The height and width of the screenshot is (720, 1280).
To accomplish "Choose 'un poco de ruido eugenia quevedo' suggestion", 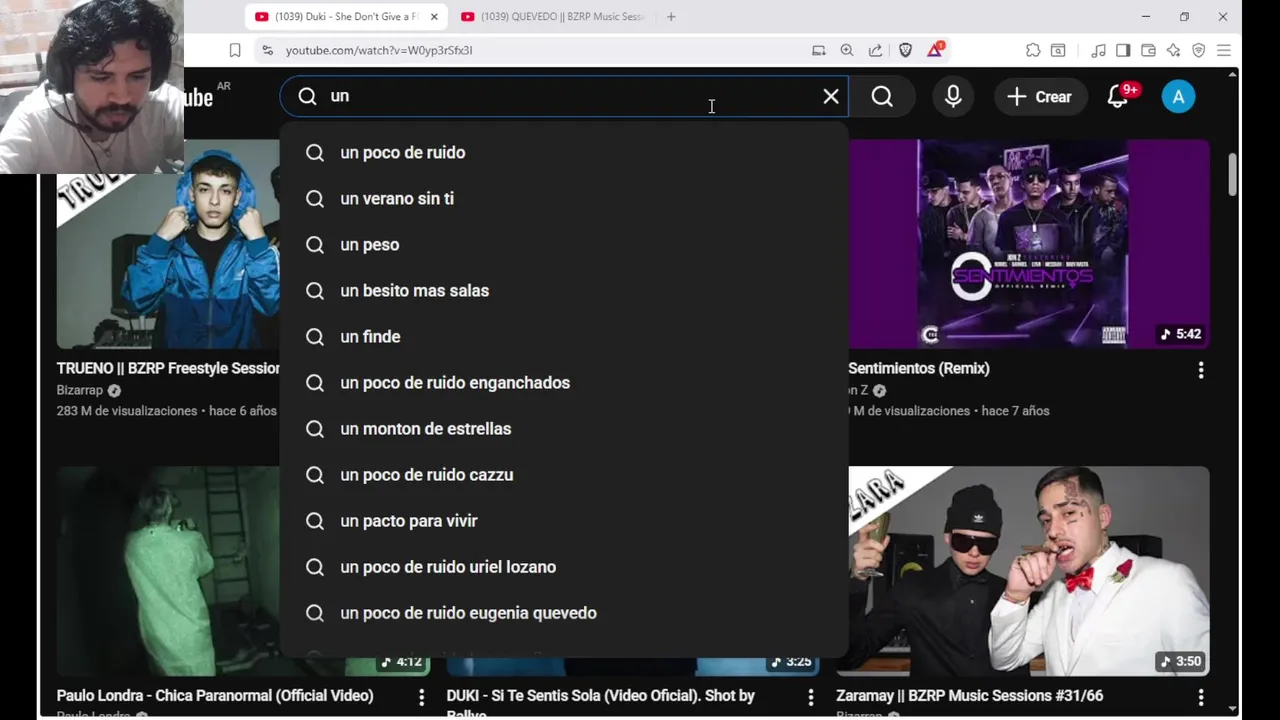I will [x=564, y=612].
